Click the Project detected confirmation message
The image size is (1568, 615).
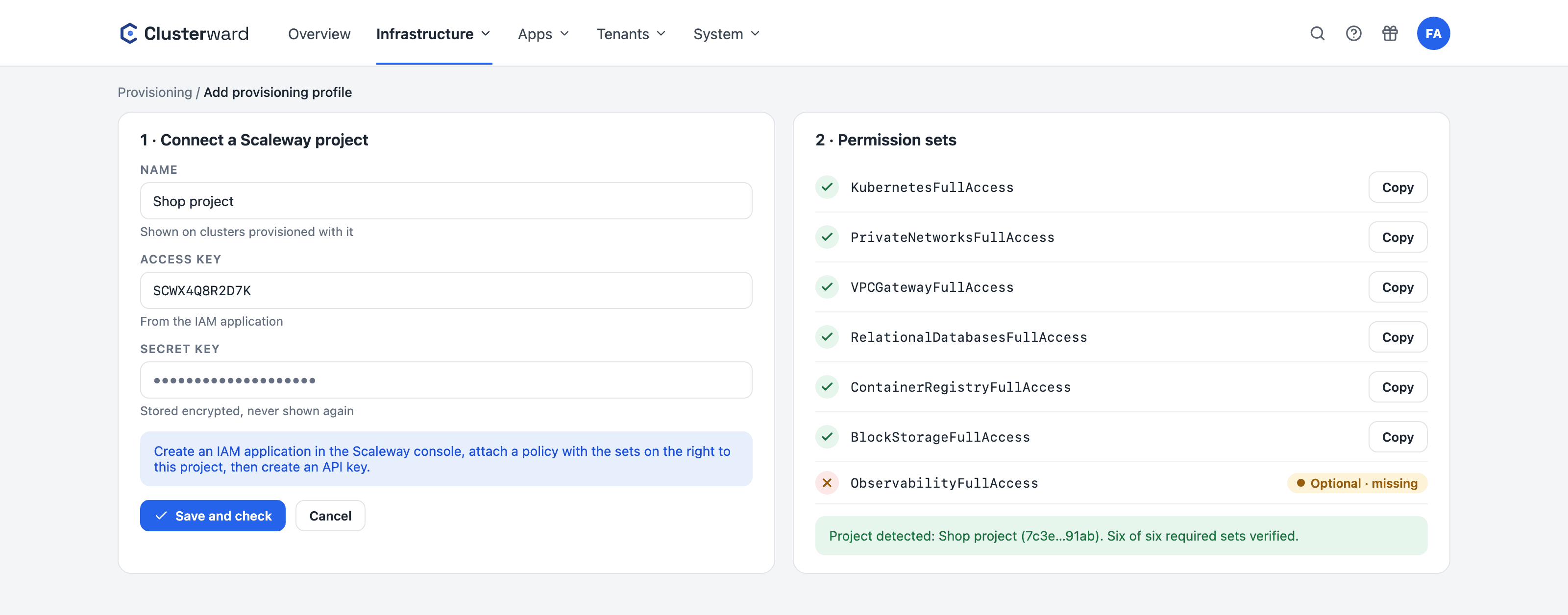1121,535
